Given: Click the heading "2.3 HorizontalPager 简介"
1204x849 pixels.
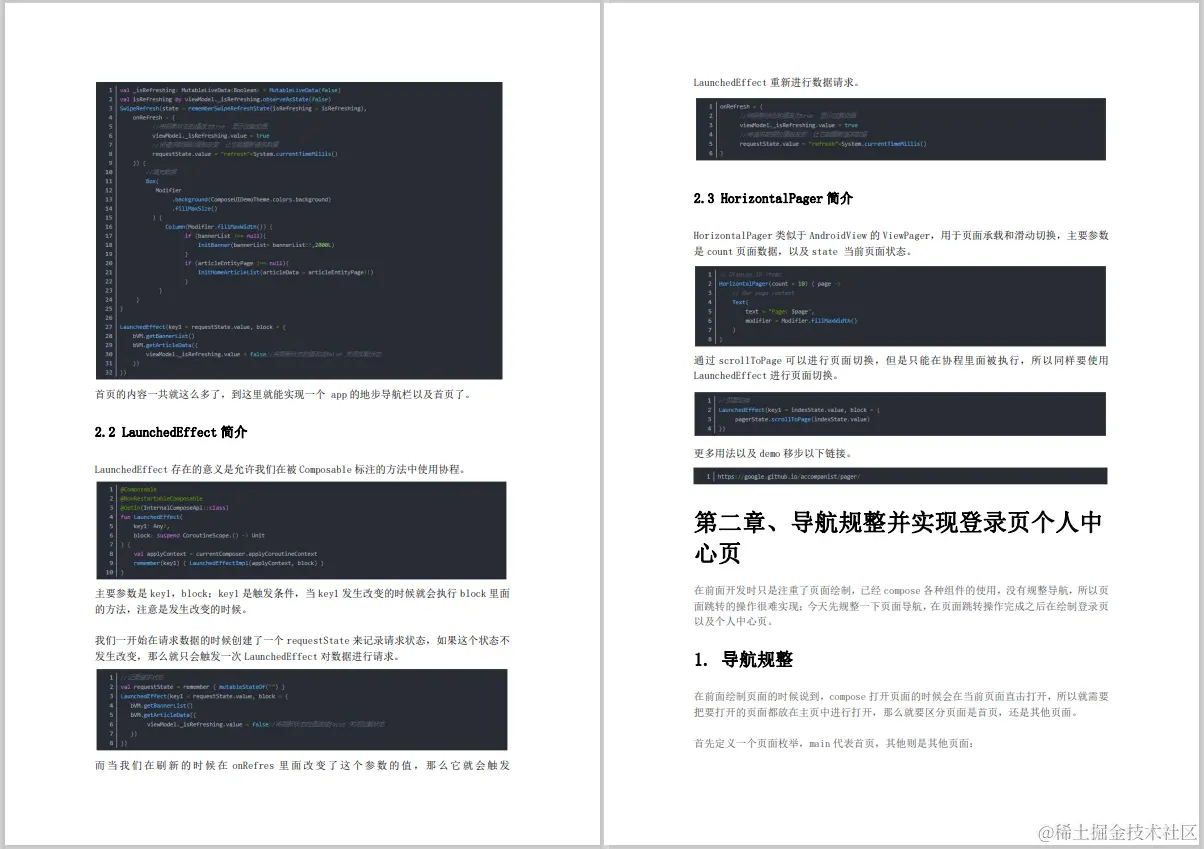Looking at the screenshot, I should click(773, 199).
